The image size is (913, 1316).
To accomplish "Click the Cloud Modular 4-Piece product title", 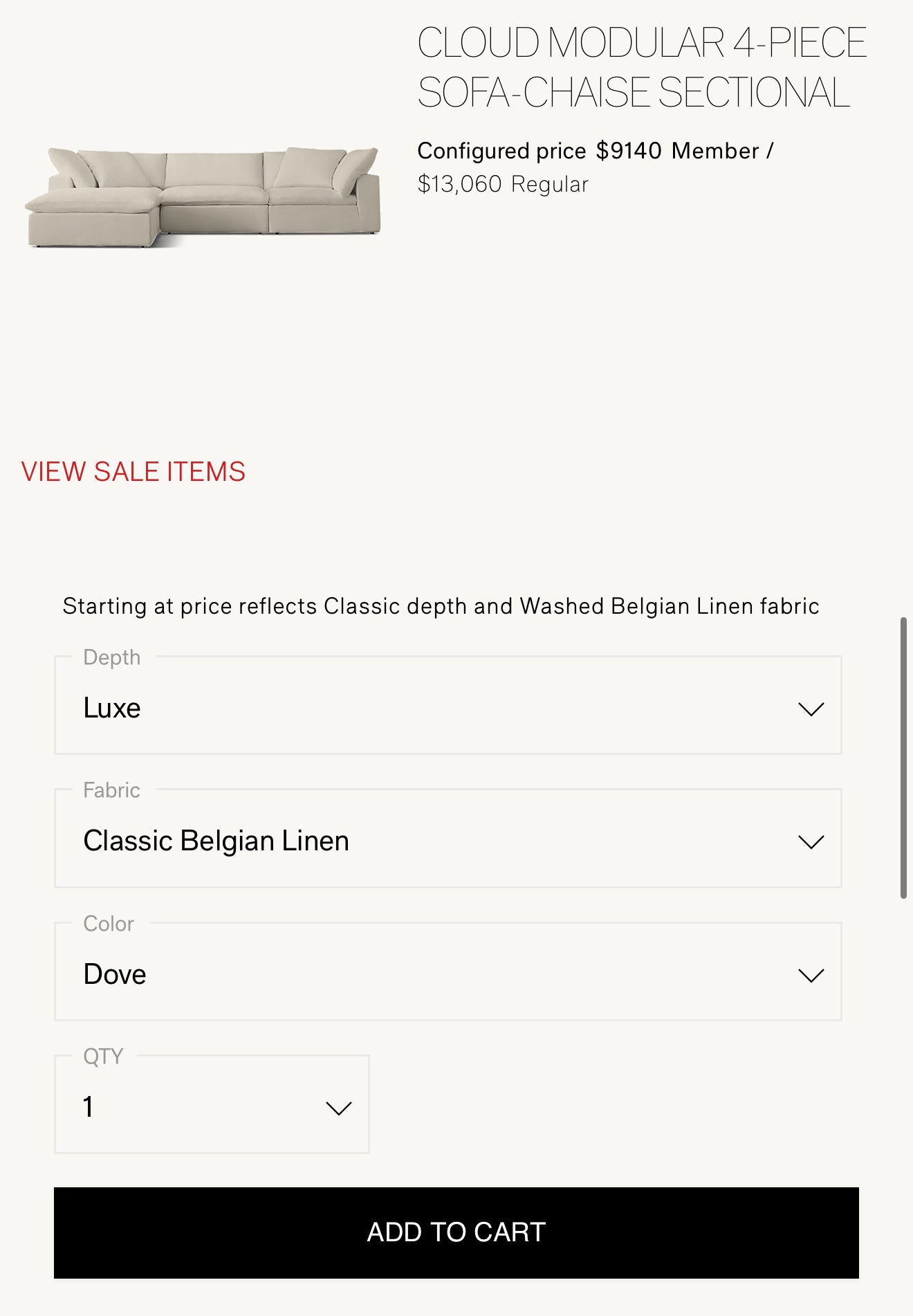I will click(640, 68).
